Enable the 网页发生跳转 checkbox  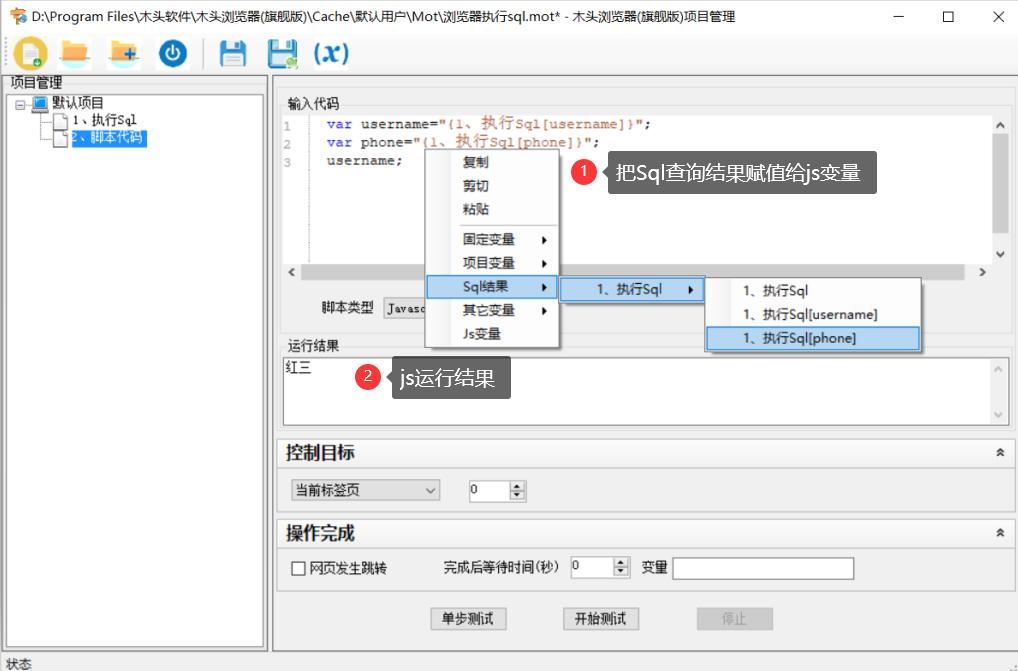297,568
